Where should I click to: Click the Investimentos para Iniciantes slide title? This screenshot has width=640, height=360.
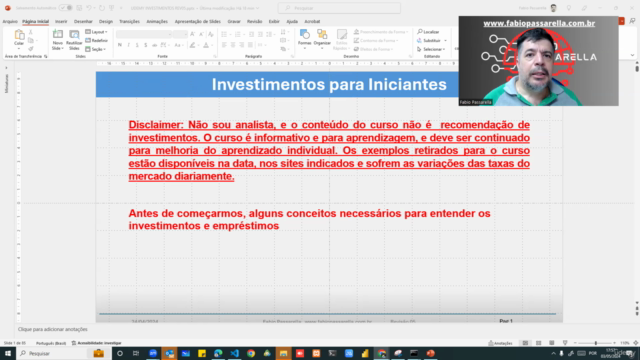tap(329, 84)
